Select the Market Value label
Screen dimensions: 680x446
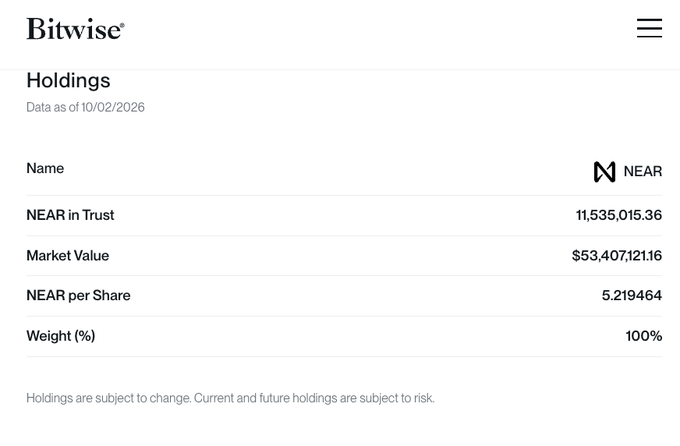(68, 256)
